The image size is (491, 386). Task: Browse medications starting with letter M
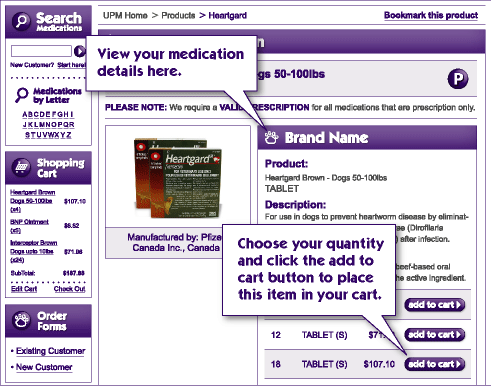click(42, 125)
